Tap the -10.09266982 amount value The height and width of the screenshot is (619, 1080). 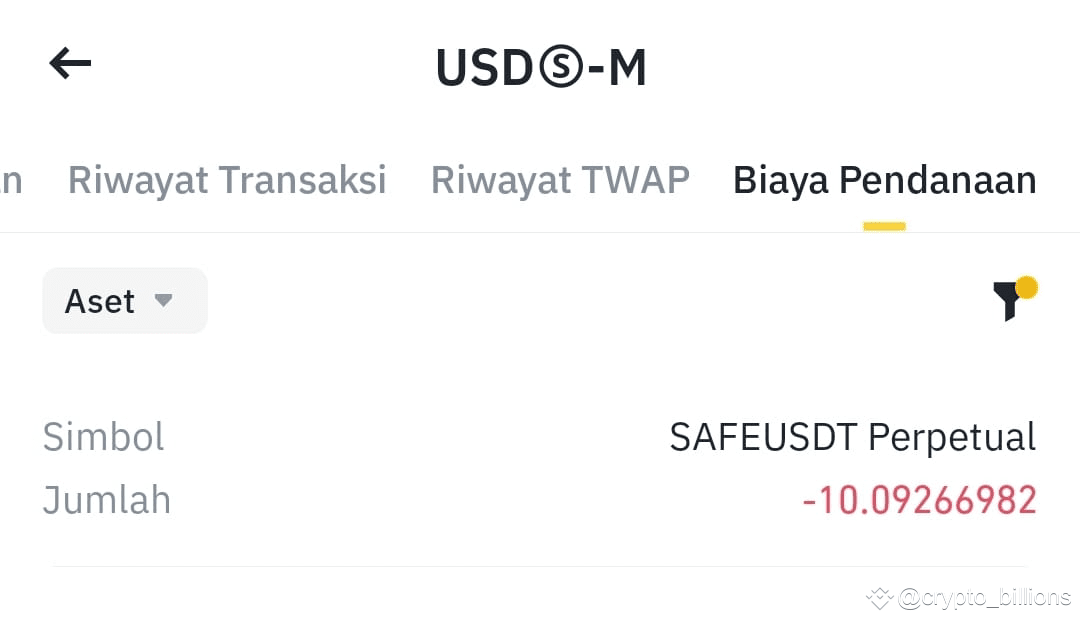[x=920, y=501]
